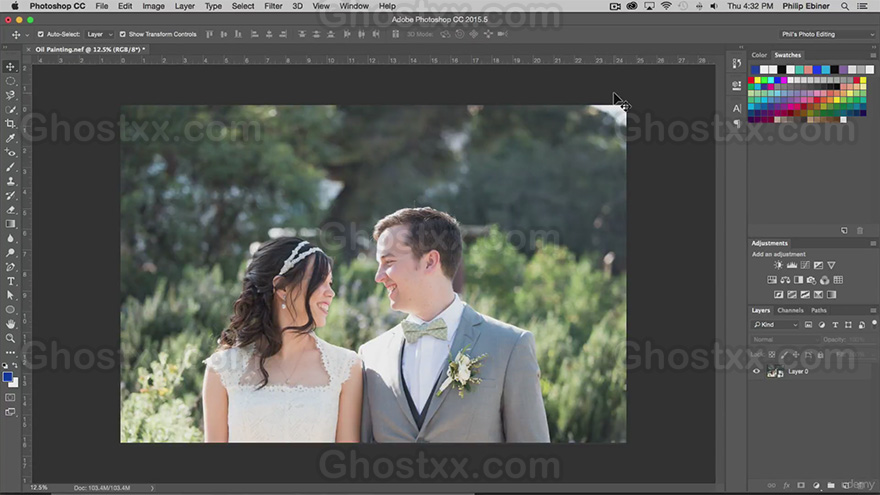Add a Levels adjustment
The width and height of the screenshot is (880, 495).
(791, 265)
